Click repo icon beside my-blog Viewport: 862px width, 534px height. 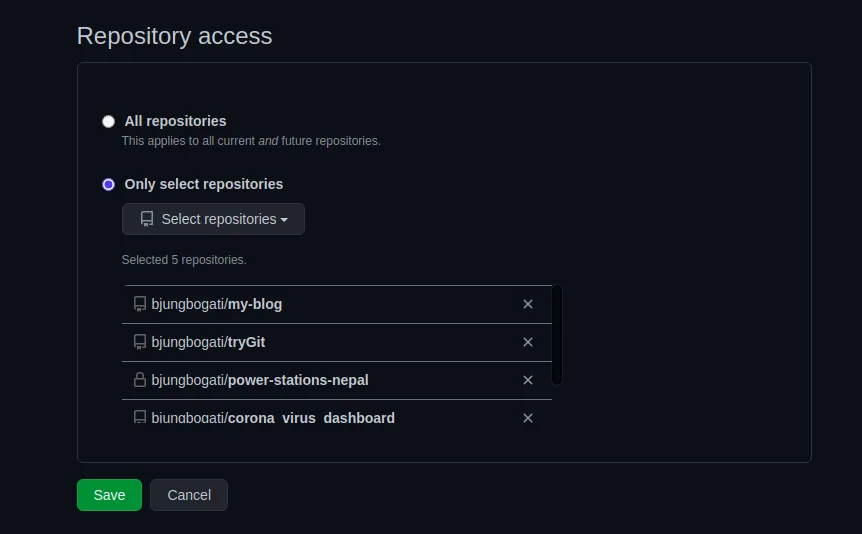click(x=140, y=304)
